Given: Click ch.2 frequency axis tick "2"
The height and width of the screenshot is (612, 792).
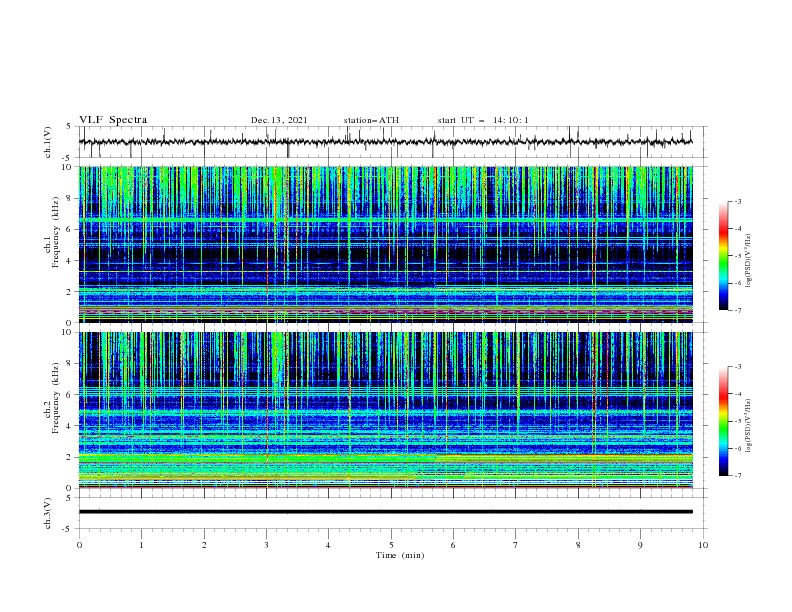Looking at the screenshot, I should point(70,457).
